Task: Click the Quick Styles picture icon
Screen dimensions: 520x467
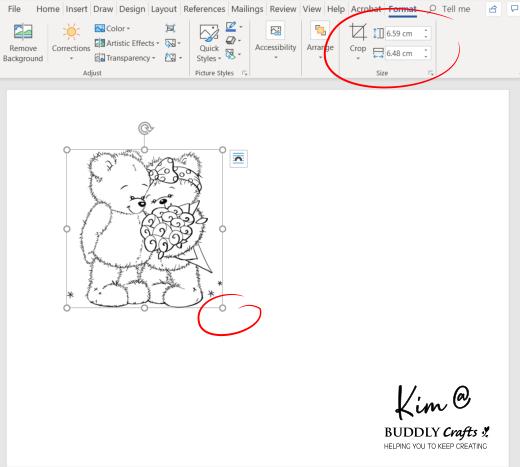Action: (x=209, y=32)
